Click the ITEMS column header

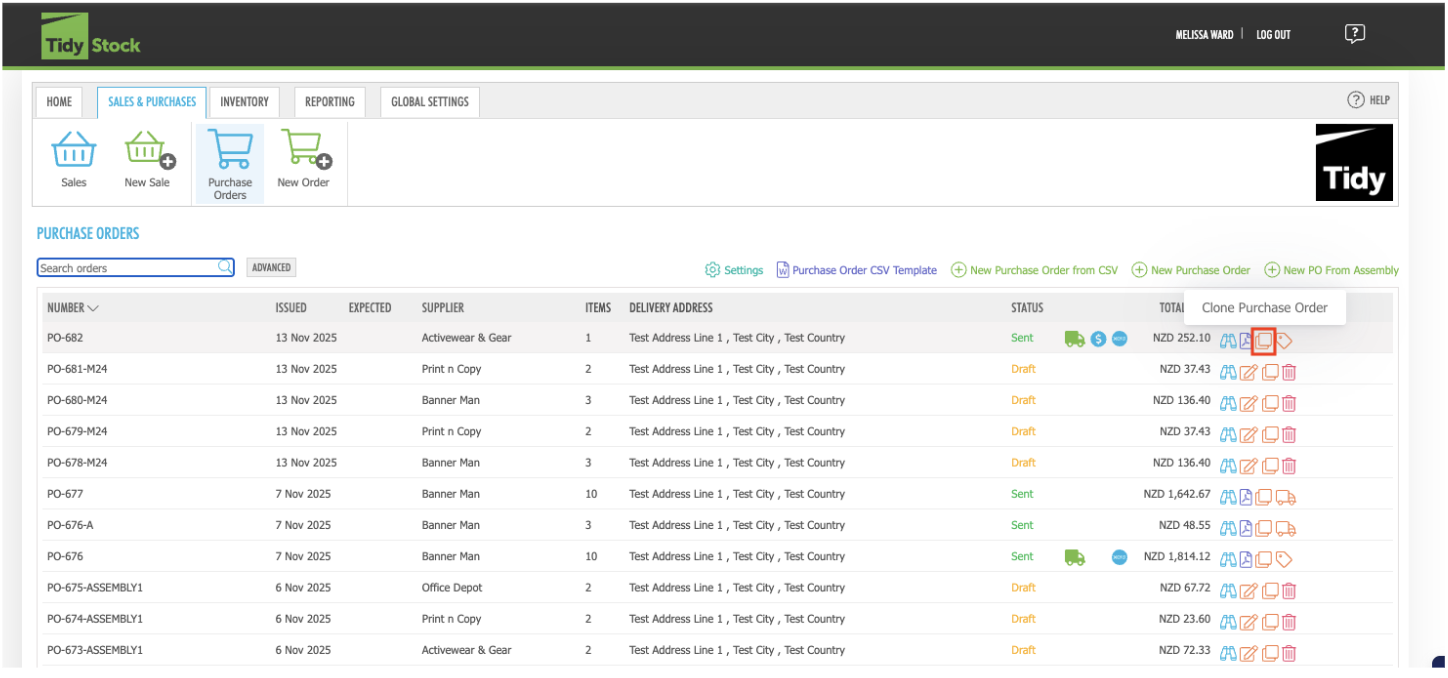coord(598,308)
